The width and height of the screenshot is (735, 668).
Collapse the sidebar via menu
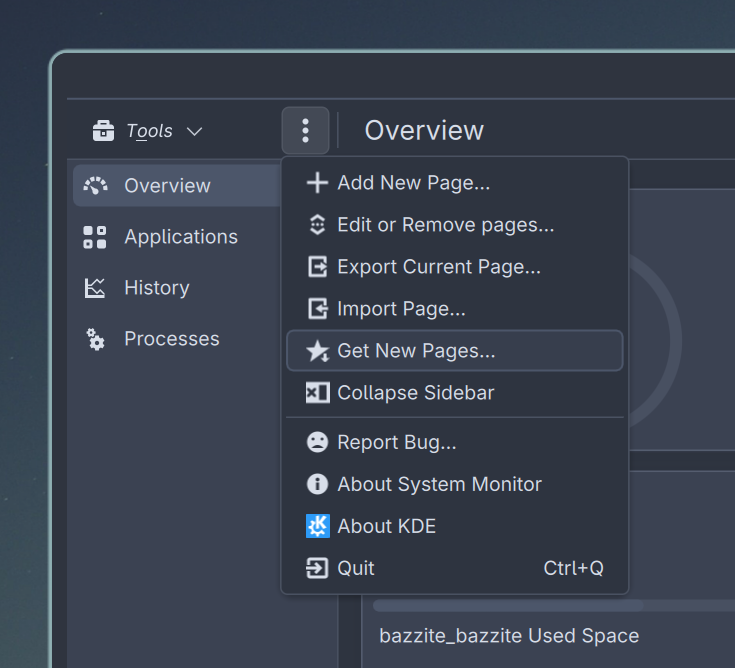coord(415,393)
